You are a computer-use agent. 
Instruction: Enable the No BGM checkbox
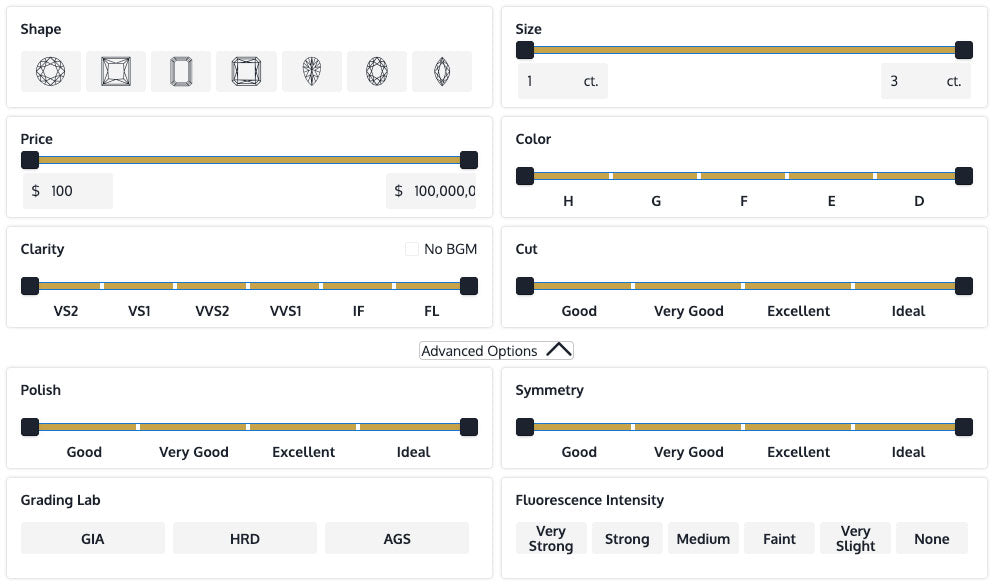pos(412,249)
